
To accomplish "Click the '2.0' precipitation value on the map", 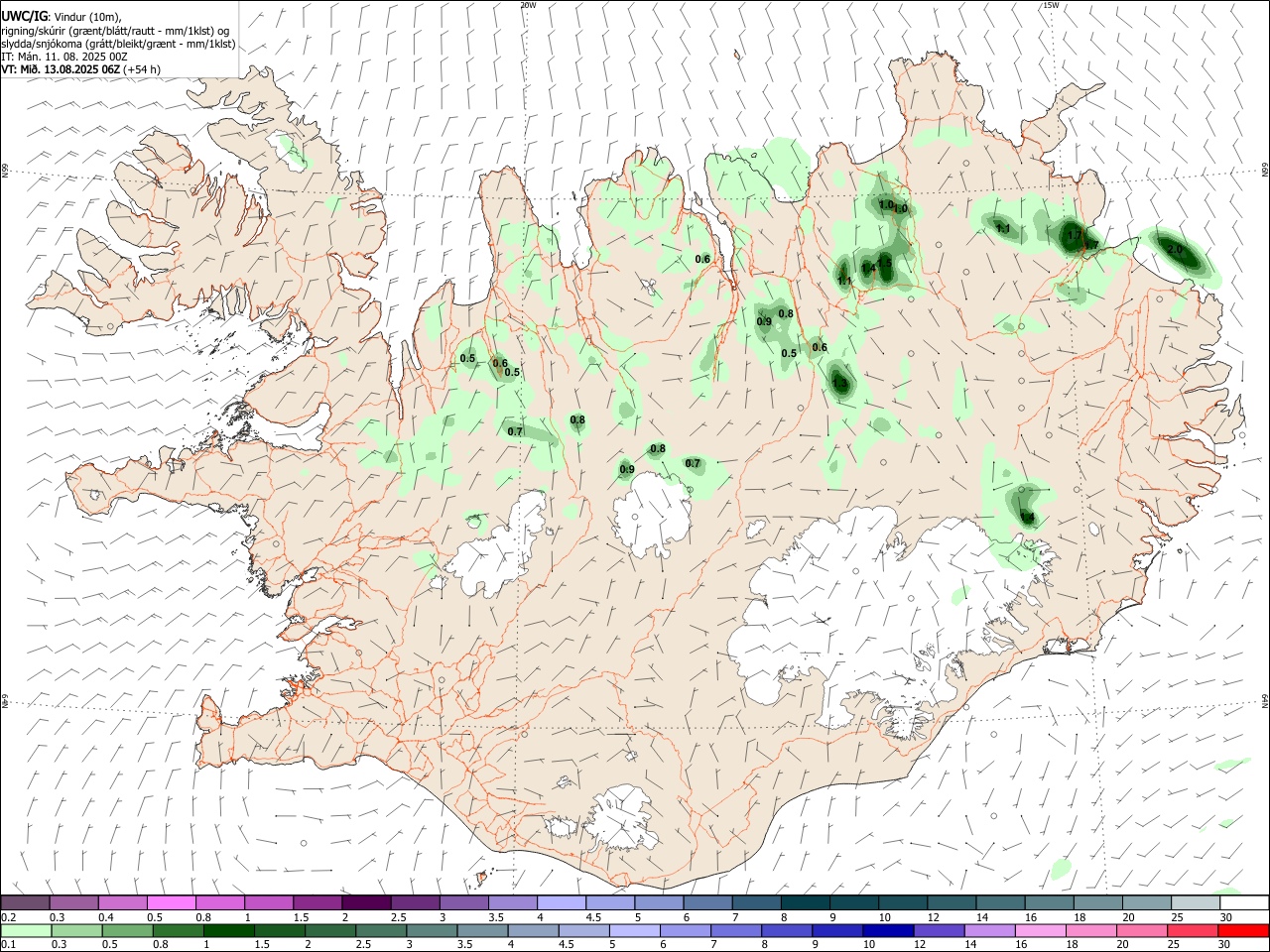I will [1175, 250].
